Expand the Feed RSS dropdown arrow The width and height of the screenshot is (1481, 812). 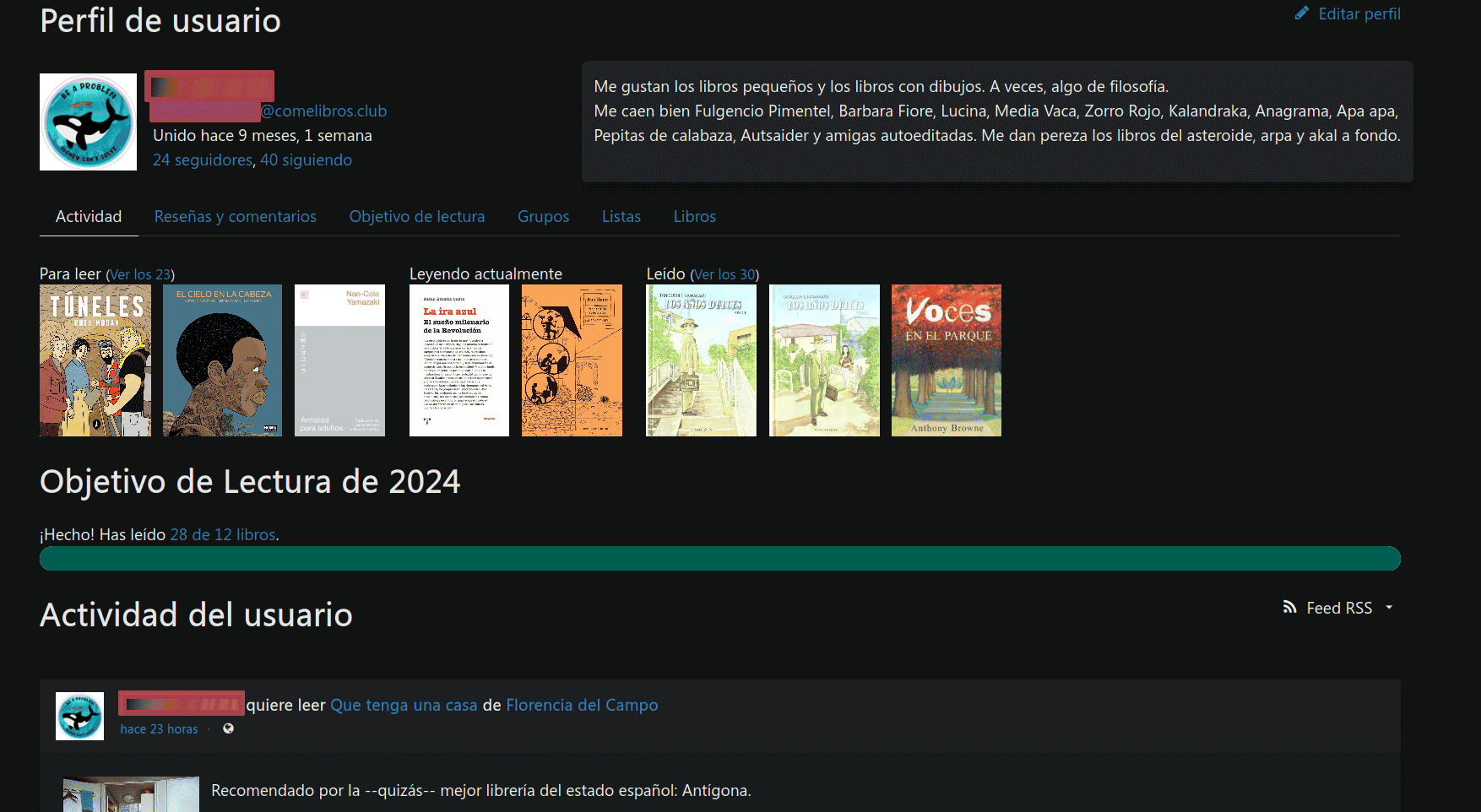click(x=1389, y=607)
